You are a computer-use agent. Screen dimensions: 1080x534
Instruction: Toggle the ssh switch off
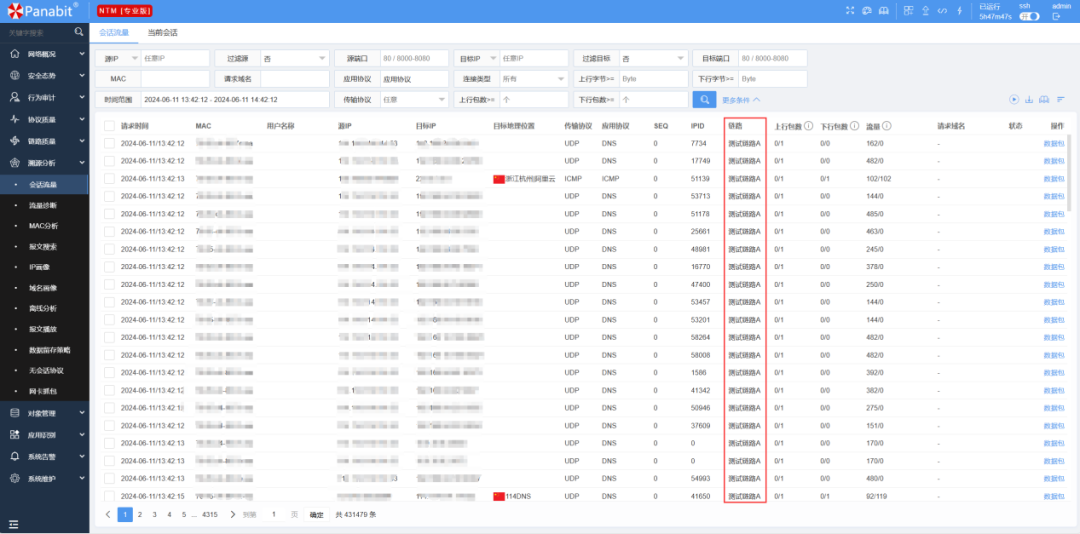pos(1029,16)
